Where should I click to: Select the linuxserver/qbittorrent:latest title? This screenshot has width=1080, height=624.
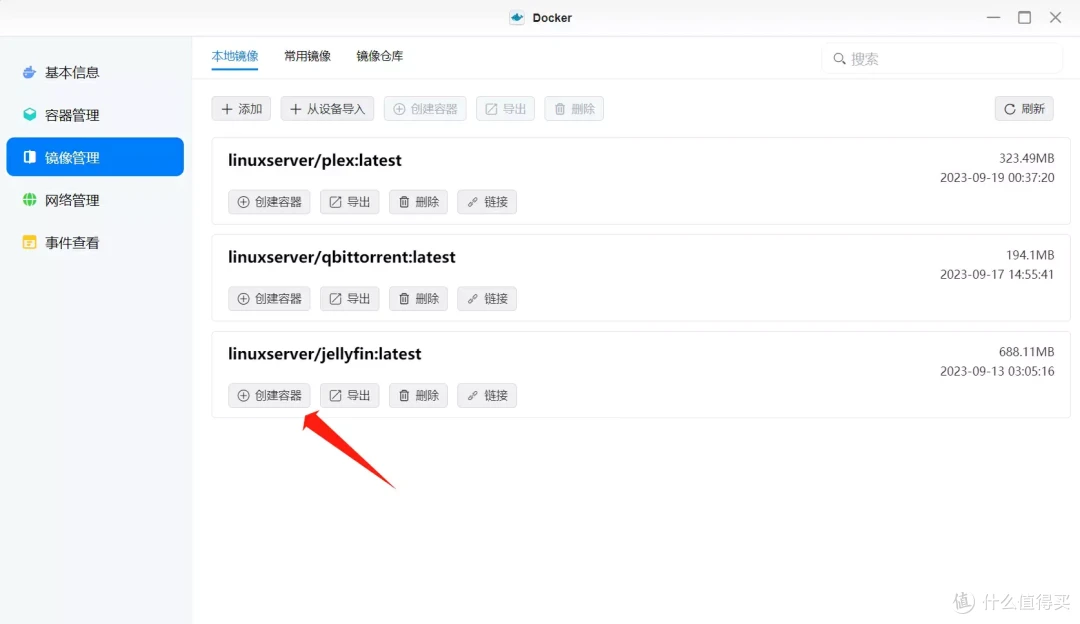(x=342, y=257)
